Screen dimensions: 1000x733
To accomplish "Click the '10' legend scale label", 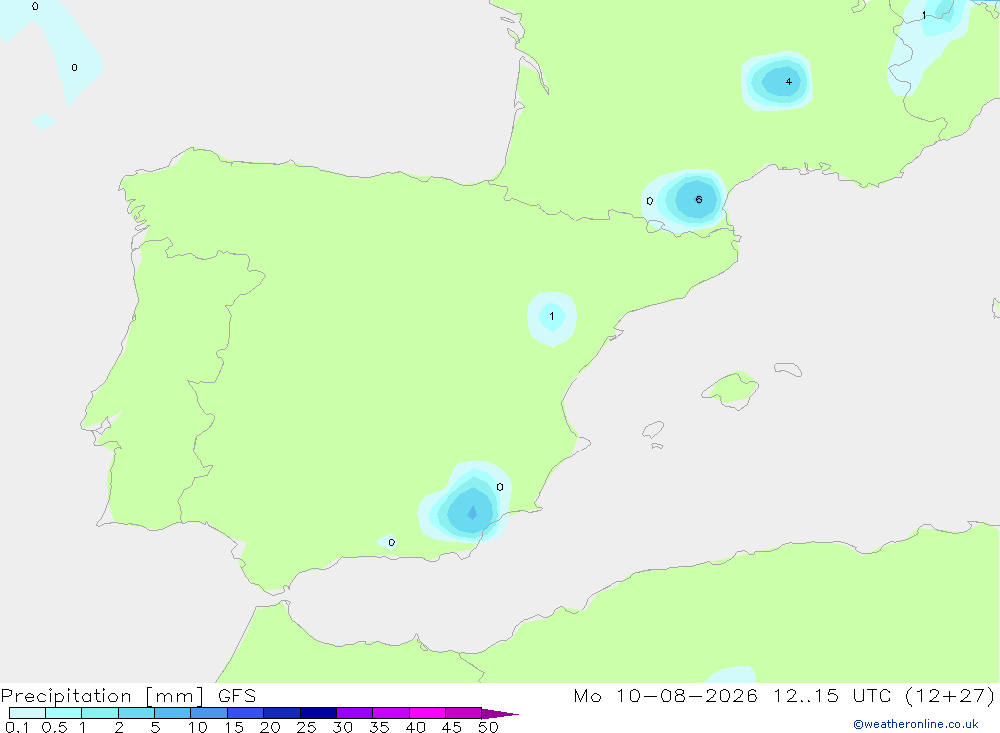I will pos(197,727).
